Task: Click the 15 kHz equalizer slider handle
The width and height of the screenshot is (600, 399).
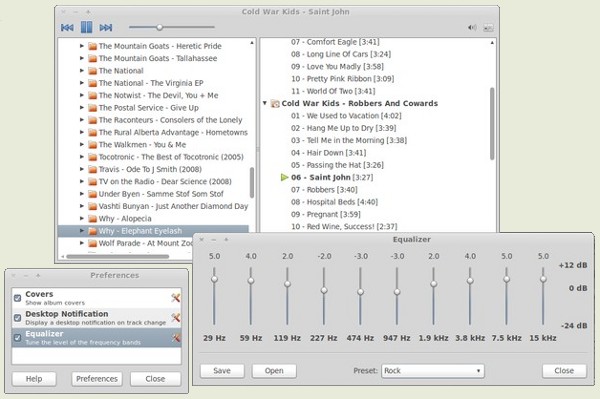Action: [543, 279]
